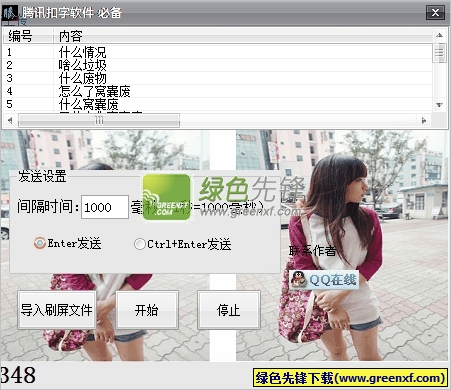Viewport: 451px width, 390px height.
Task: Close the window with the X button
Action: (x=435, y=13)
